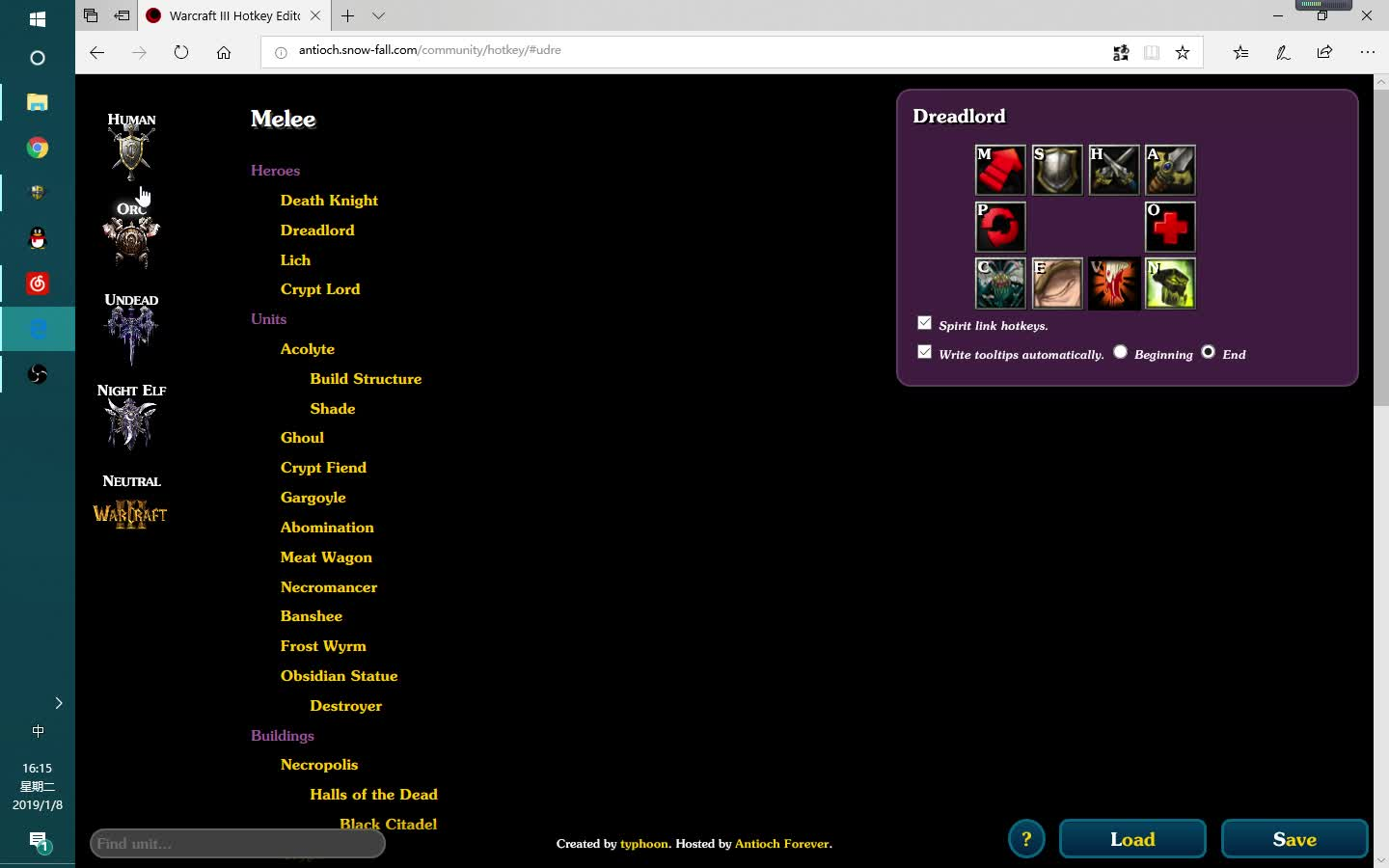Image resolution: width=1389 pixels, height=868 pixels.
Task: Open the Dreadlord hero entry
Action: click(x=317, y=231)
